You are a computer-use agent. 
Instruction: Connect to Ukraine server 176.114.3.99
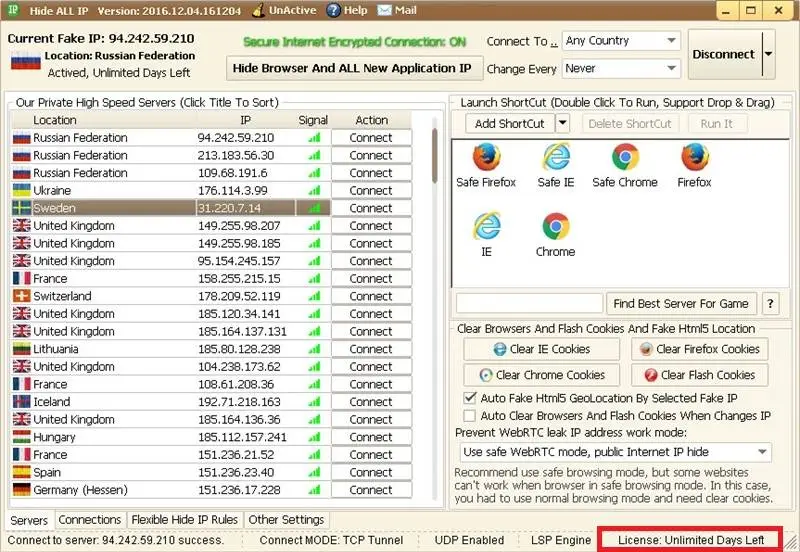pos(371,190)
